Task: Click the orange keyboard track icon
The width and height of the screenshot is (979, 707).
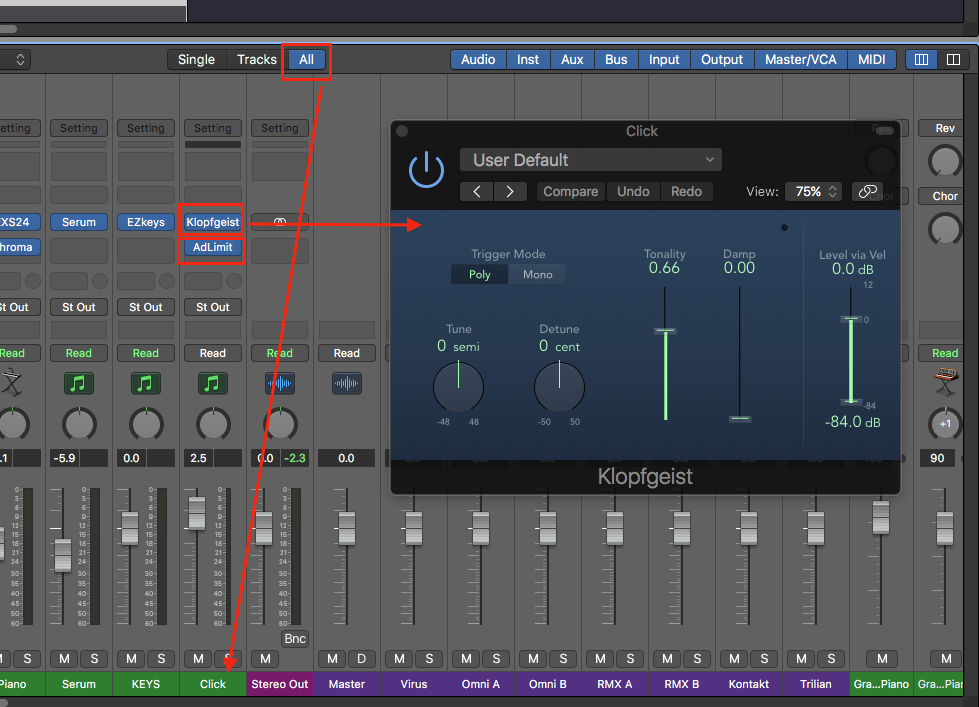Action: click(945, 381)
